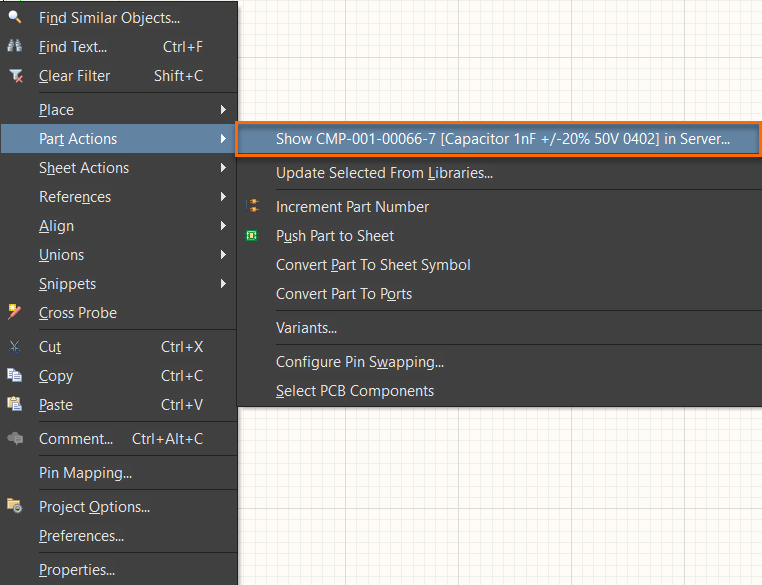Open Properties from the context menu
Screen dimensions: 762x585
pyautogui.click(x=77, y=570)
